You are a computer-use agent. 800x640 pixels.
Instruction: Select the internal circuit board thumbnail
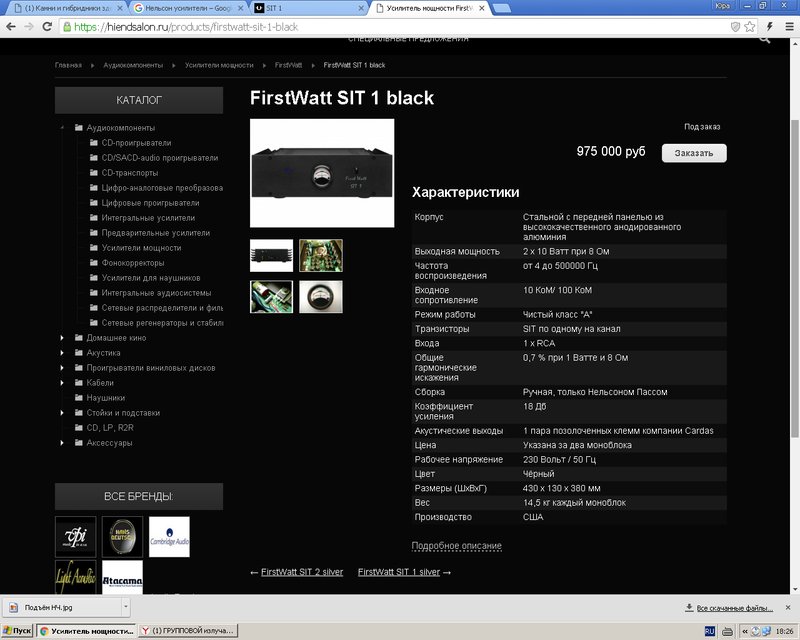[321, 255]
